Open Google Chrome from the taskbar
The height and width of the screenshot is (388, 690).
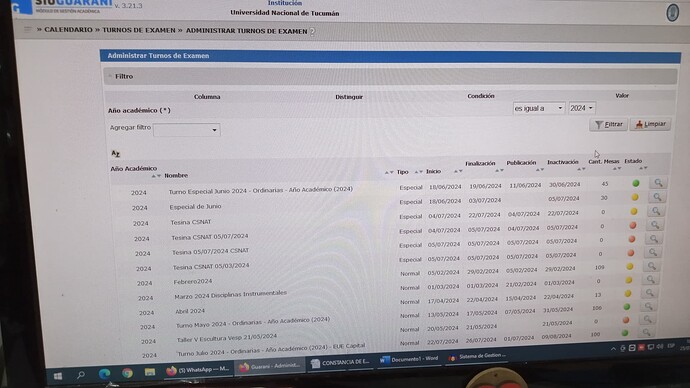(x=128, y=373)
